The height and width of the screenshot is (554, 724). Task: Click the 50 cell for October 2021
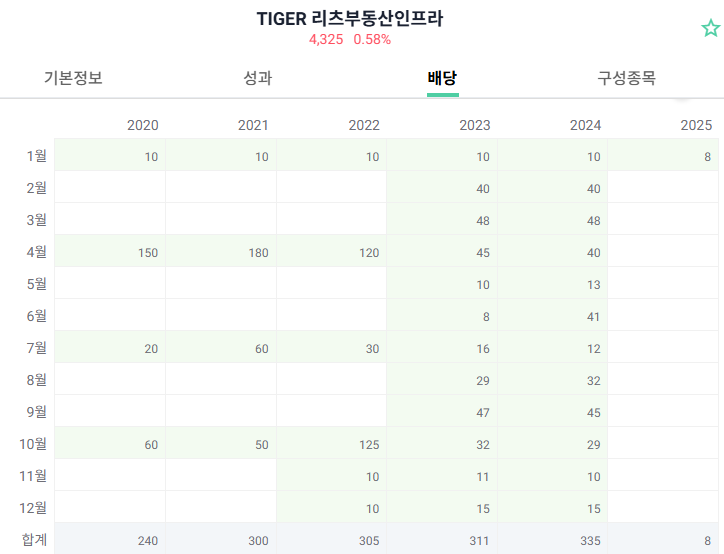[221, 443]
